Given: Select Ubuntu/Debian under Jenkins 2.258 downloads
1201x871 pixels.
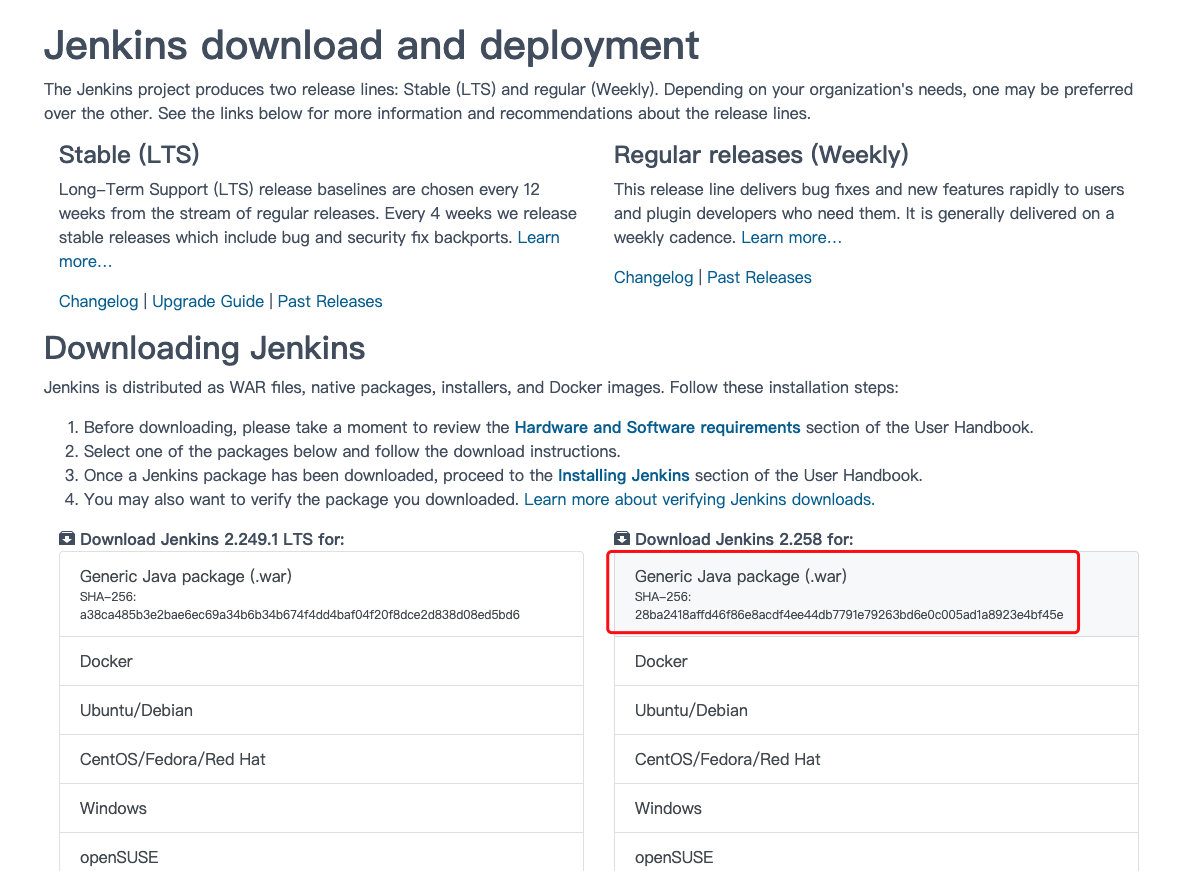Looking at the screenshot, I should coord(876,710).
